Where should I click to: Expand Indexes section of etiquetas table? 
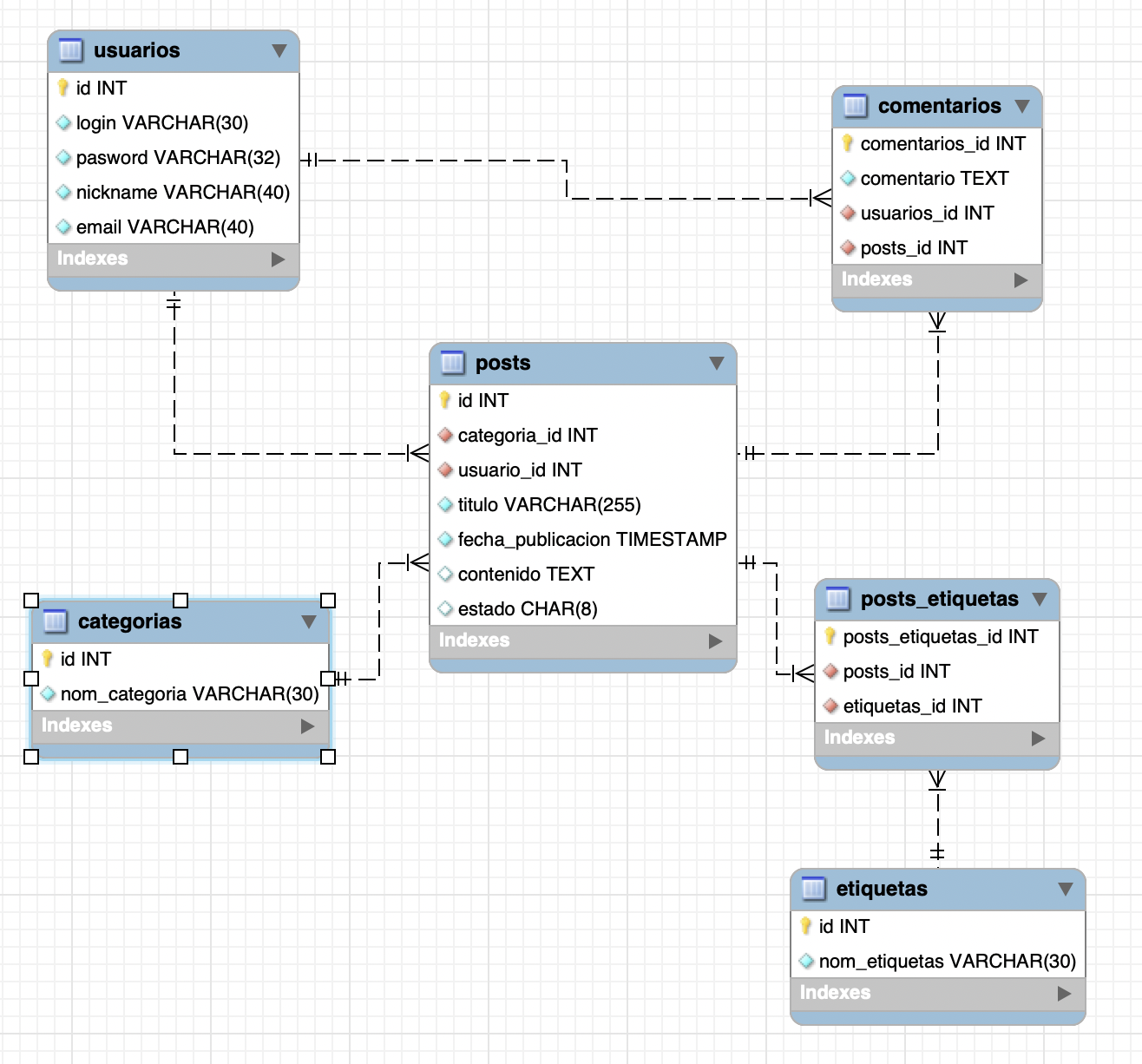pos(1064,993)
